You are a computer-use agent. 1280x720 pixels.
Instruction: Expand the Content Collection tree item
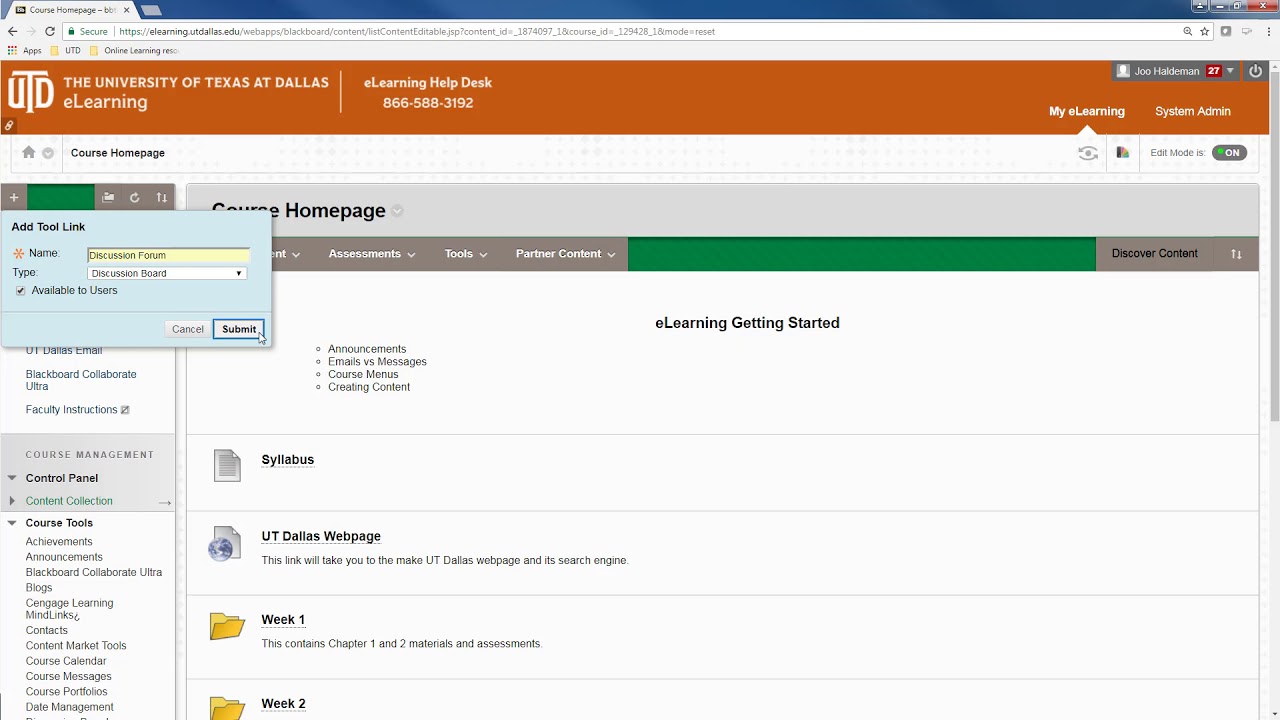click(x=12, y=501)
